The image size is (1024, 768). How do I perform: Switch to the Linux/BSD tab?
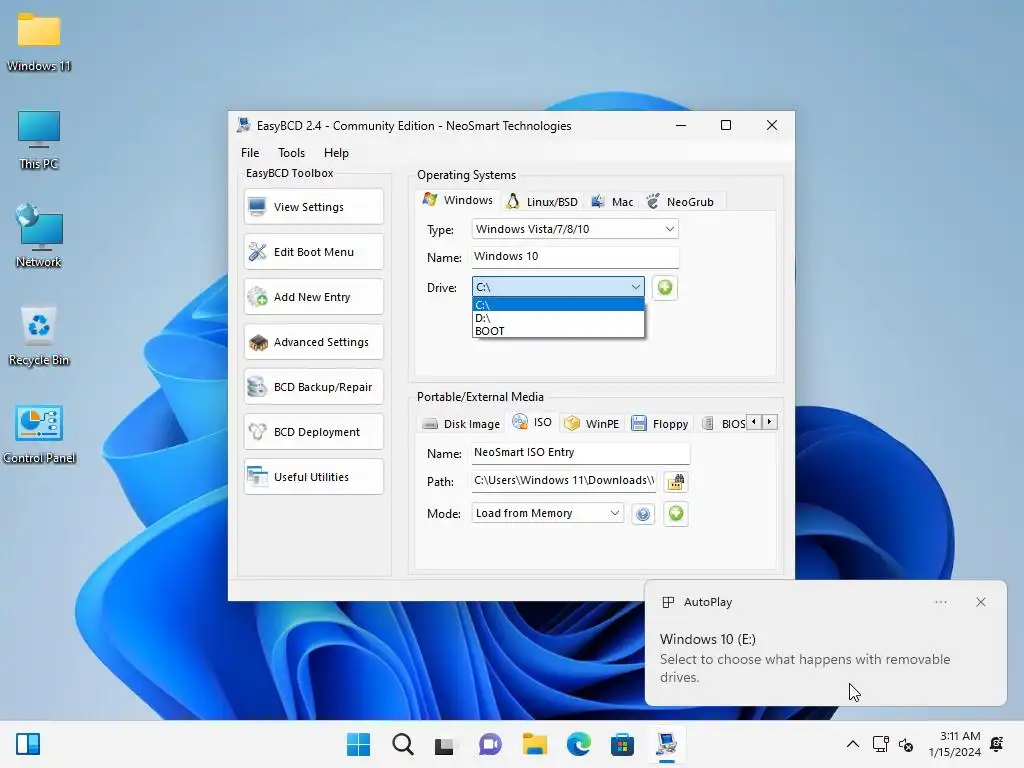click(543, 202)
